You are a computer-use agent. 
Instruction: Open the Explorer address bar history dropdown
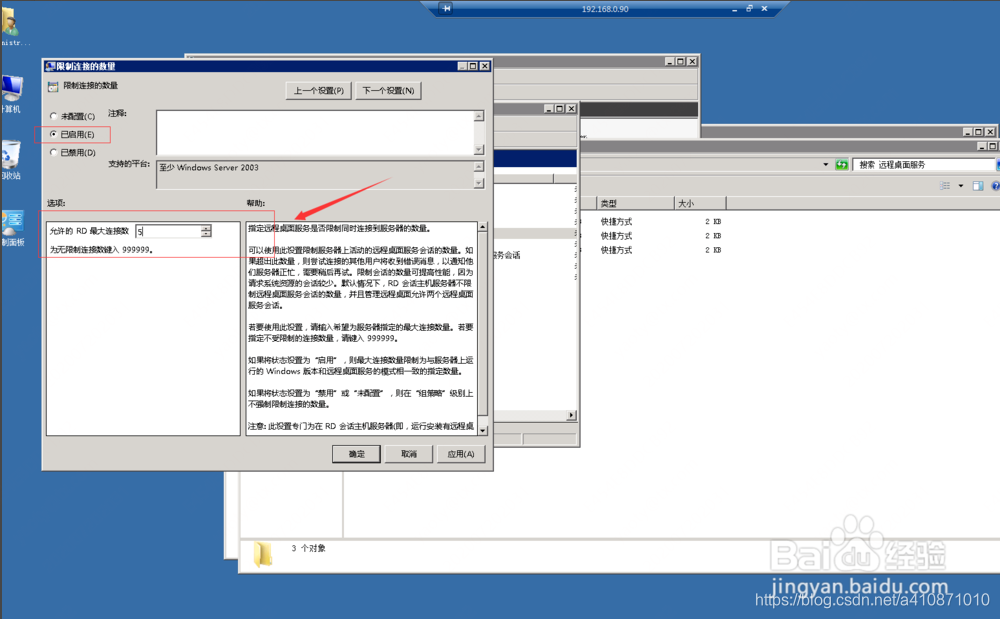pyautogui.click(x=826, y=164)
